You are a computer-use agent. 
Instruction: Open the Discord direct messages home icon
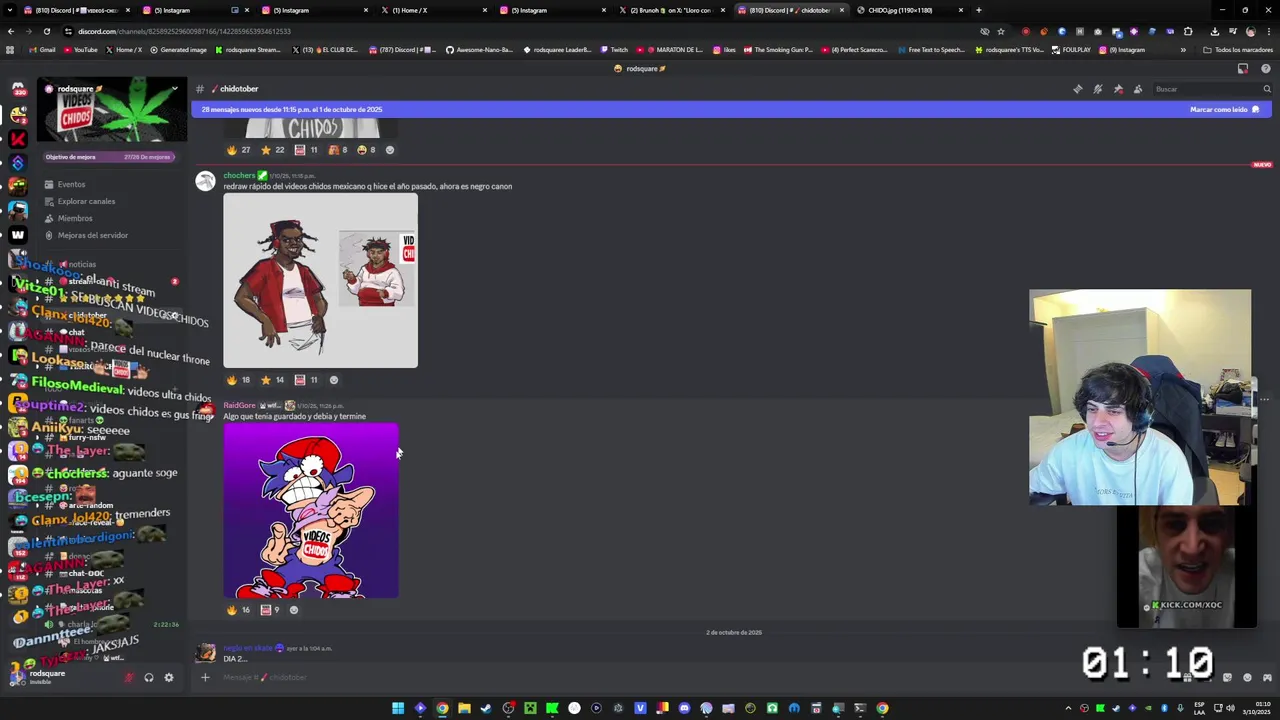click(x=18, y=89)
